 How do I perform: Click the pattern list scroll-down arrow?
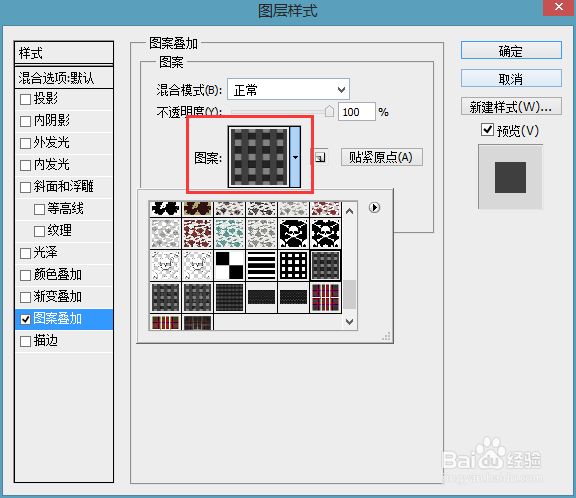(349, 322)
